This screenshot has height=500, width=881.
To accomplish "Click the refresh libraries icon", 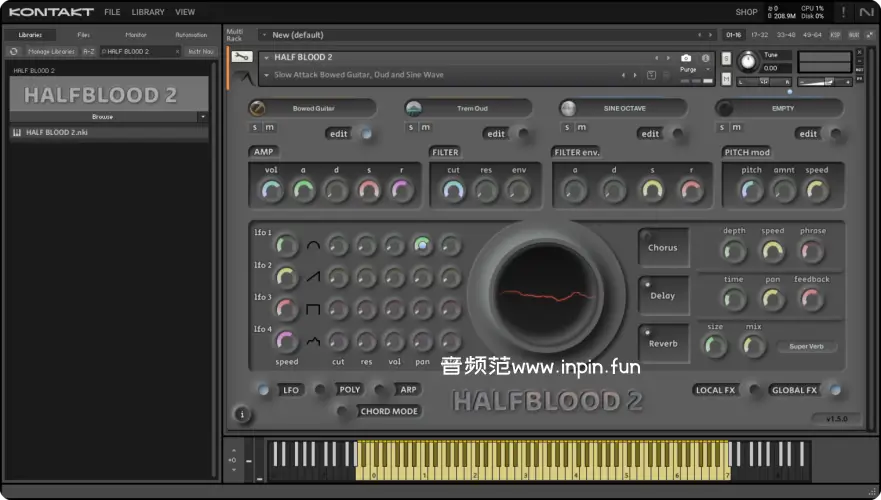I will [14, 51].
